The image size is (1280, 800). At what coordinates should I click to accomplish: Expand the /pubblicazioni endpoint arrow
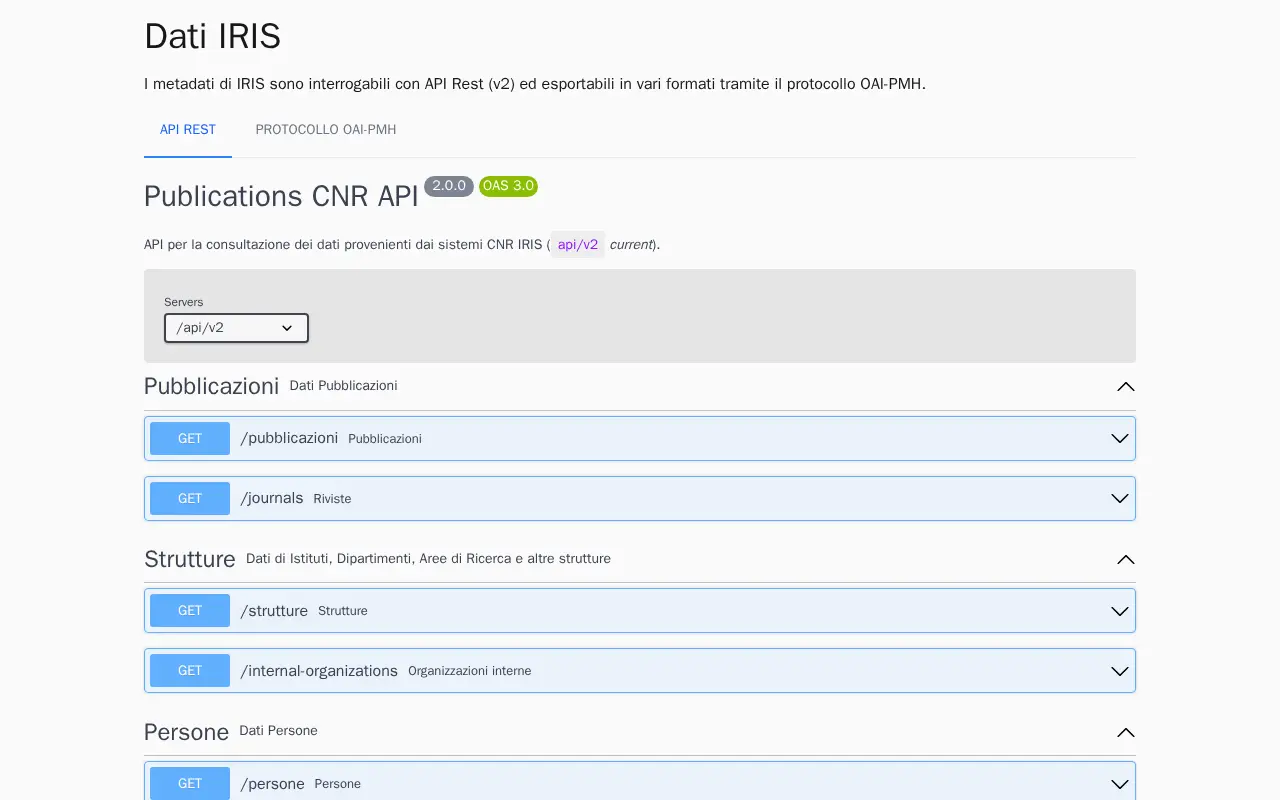(1120, 439)
